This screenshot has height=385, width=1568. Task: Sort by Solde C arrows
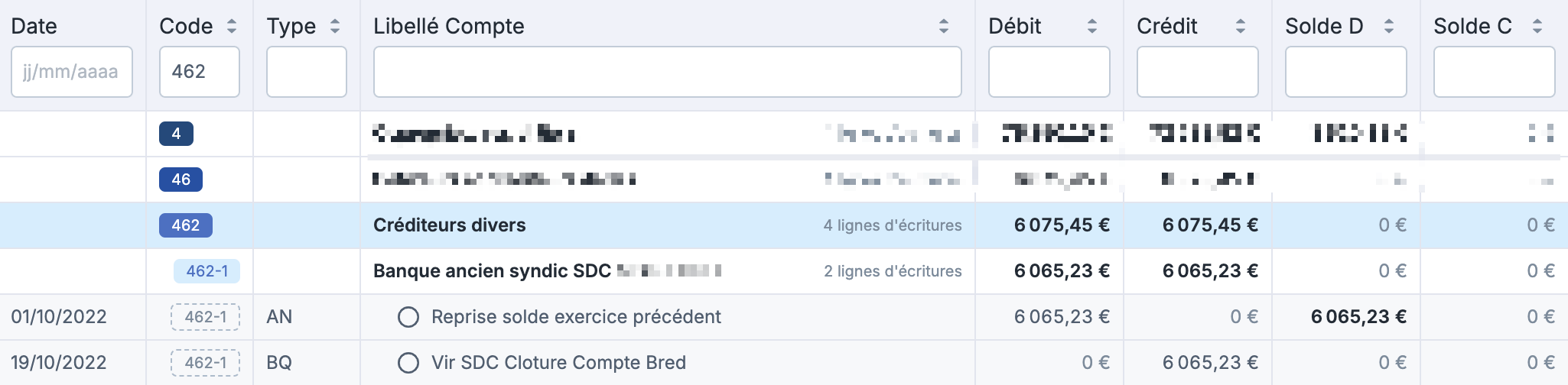1537,27
